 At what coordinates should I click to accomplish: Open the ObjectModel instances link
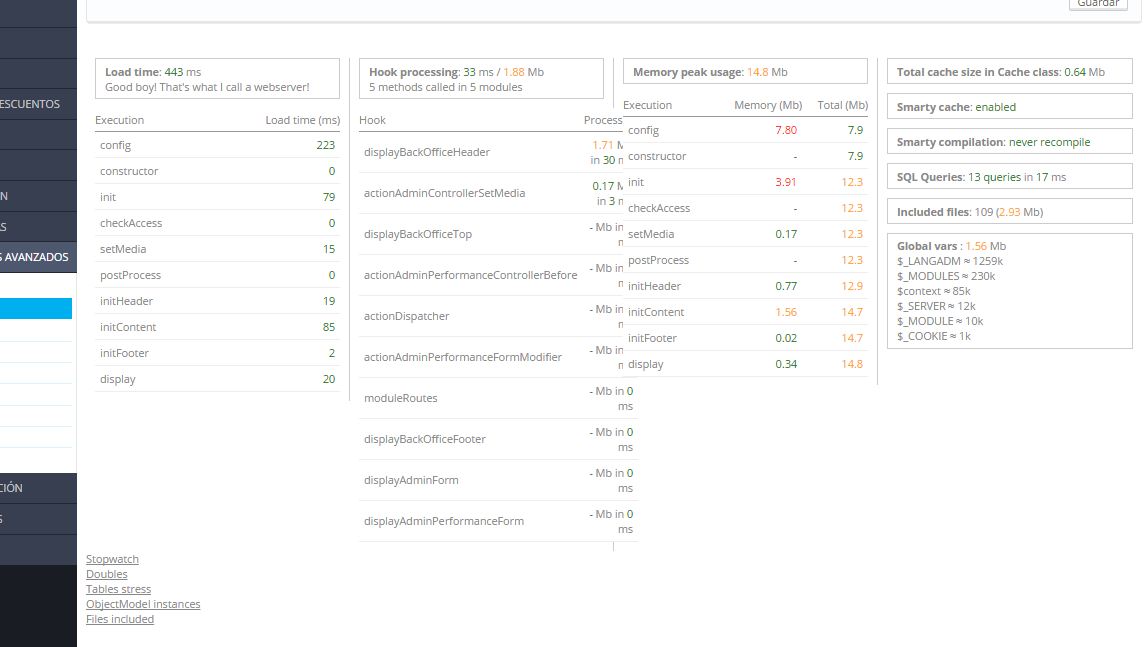(x=143, y=605)
